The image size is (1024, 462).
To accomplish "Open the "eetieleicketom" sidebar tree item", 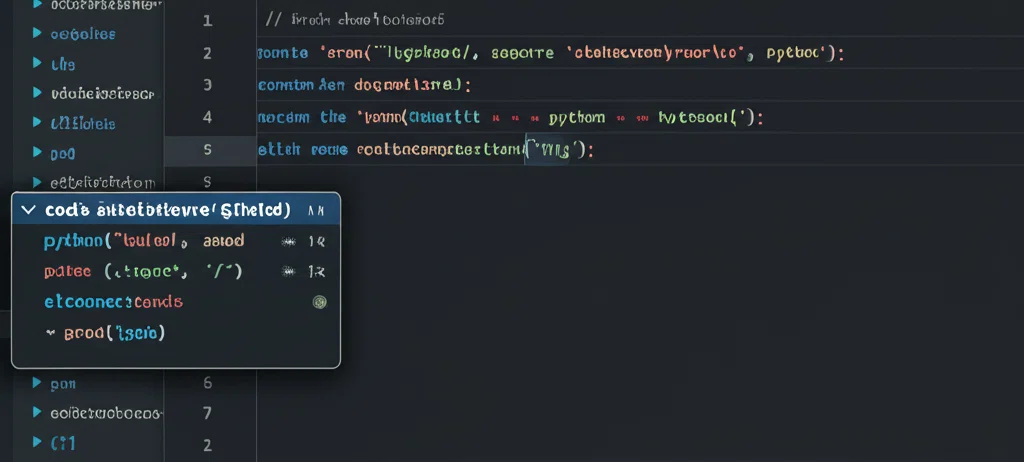I will pos(103,182).
